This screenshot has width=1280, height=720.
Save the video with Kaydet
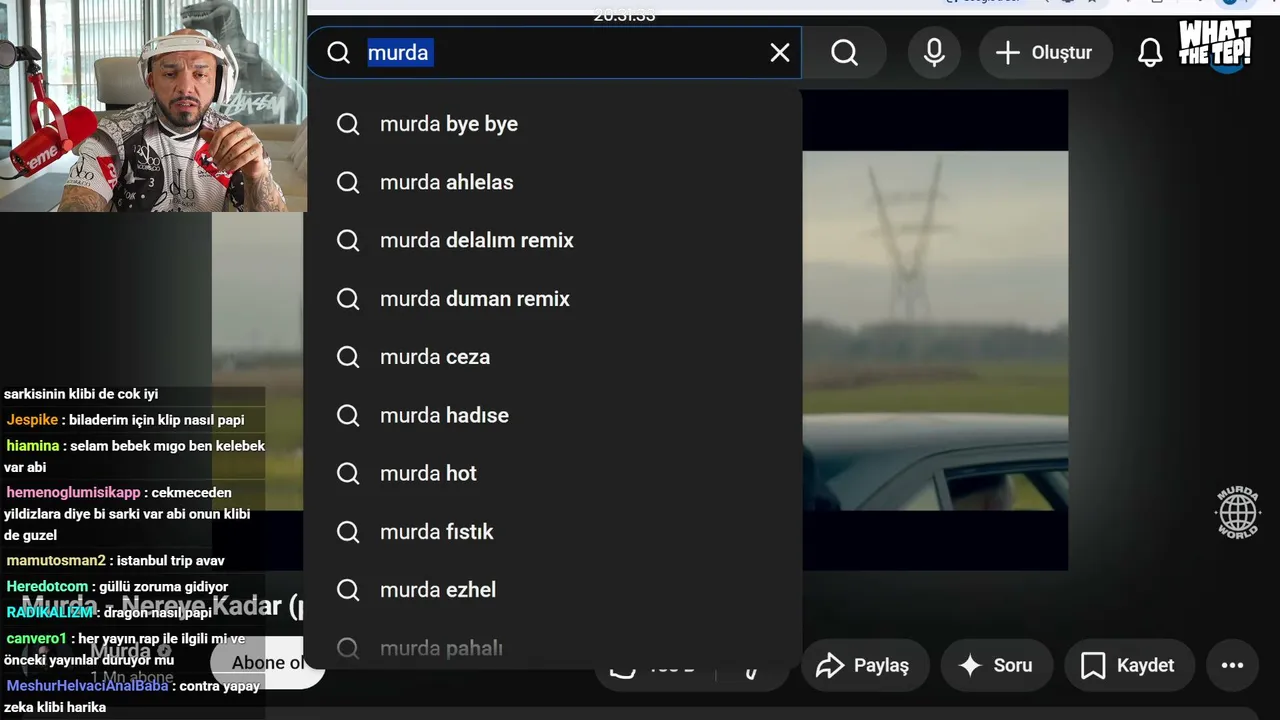1129,665
